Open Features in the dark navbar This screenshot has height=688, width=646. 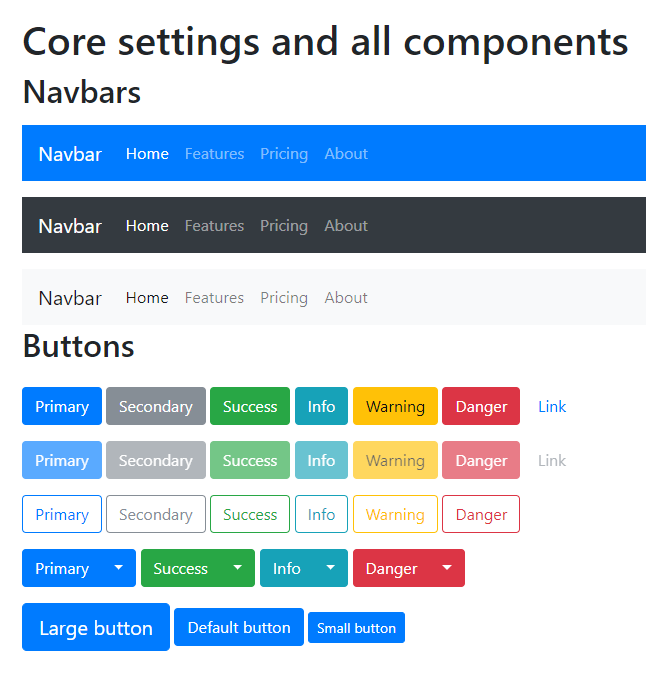pyautogui.click(x=214, y=225)
